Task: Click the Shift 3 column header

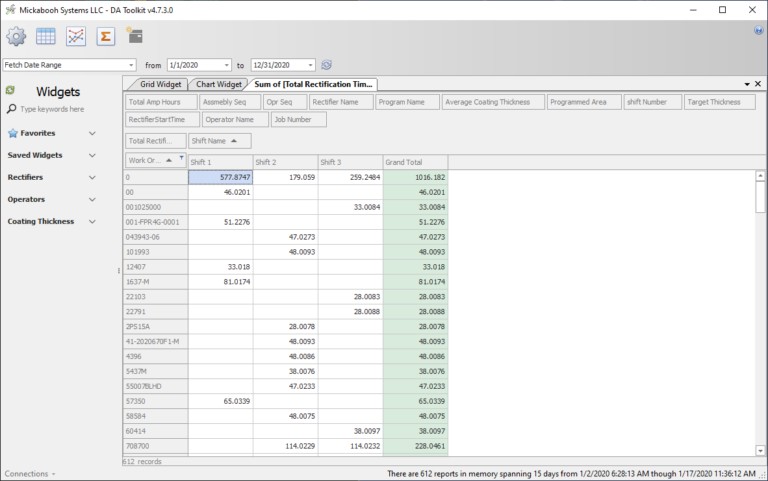Action: coord(350,162)
